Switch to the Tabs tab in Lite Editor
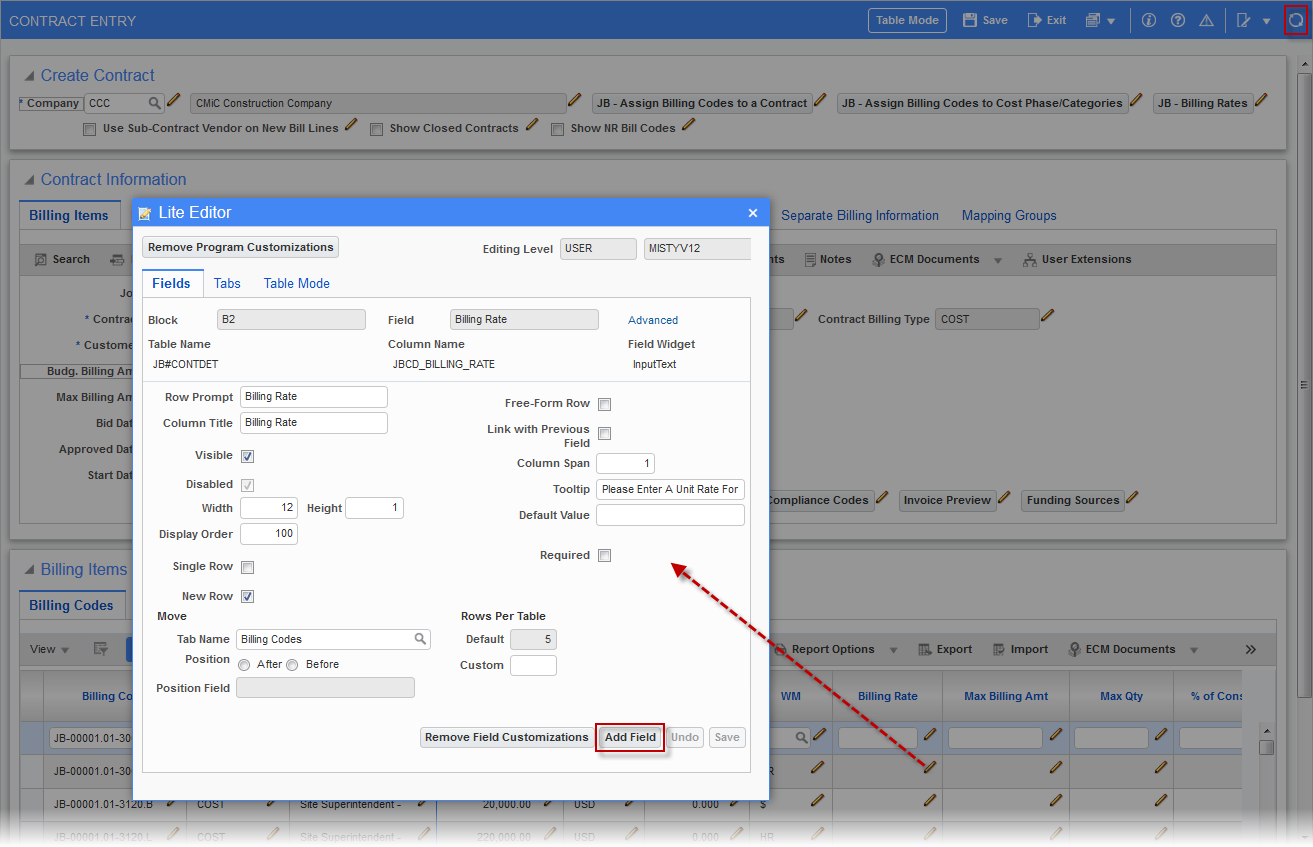 227,283
